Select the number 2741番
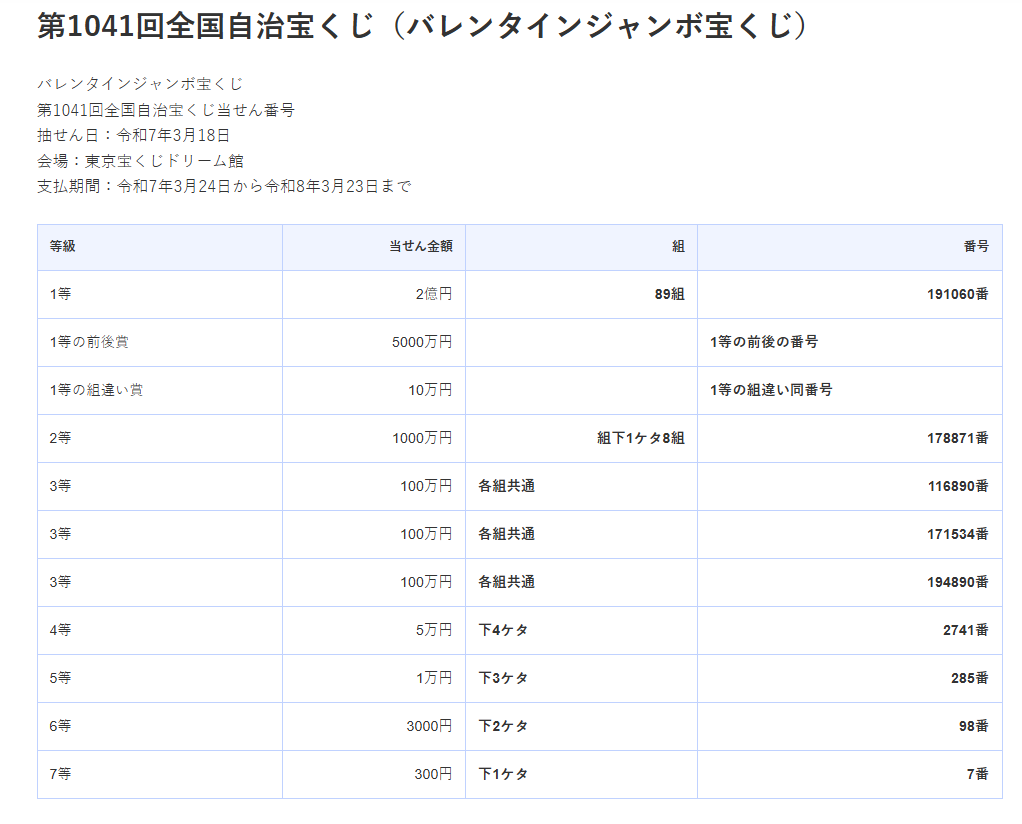Screen dimensions: 1022x824 click(x=966, y=630)
